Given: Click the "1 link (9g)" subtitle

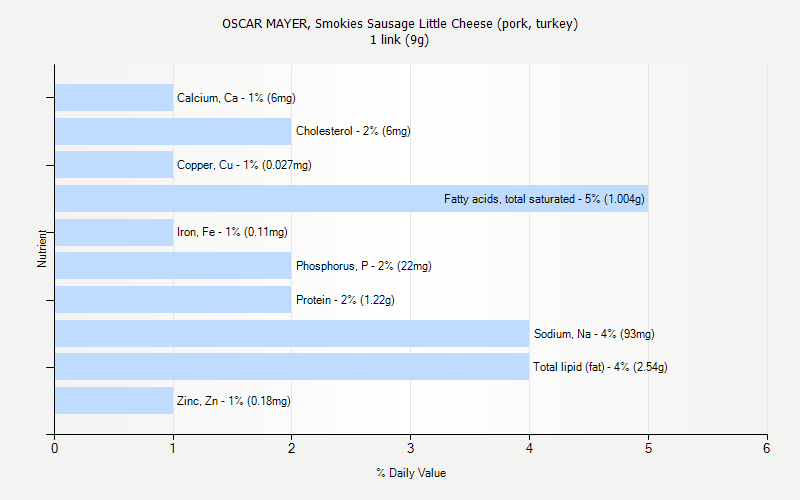Looking at the screenshot, I should click(x=400, y=40).
